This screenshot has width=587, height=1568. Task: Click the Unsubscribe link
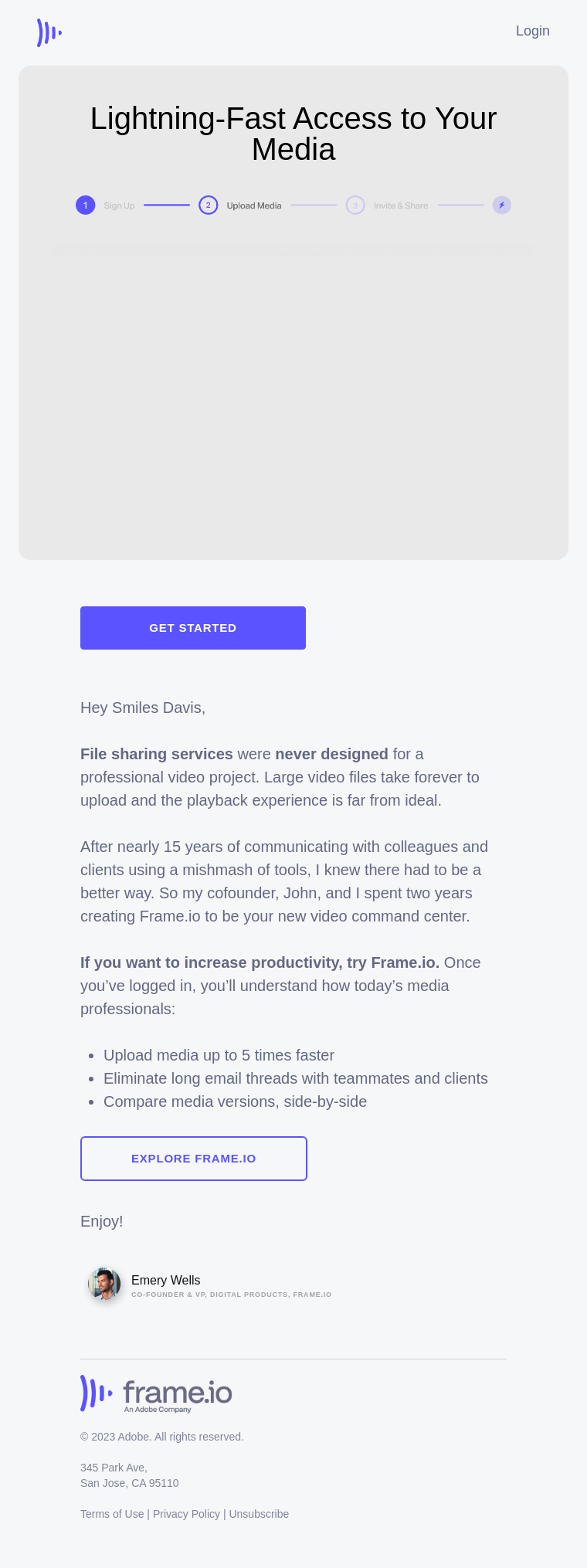259,1514
